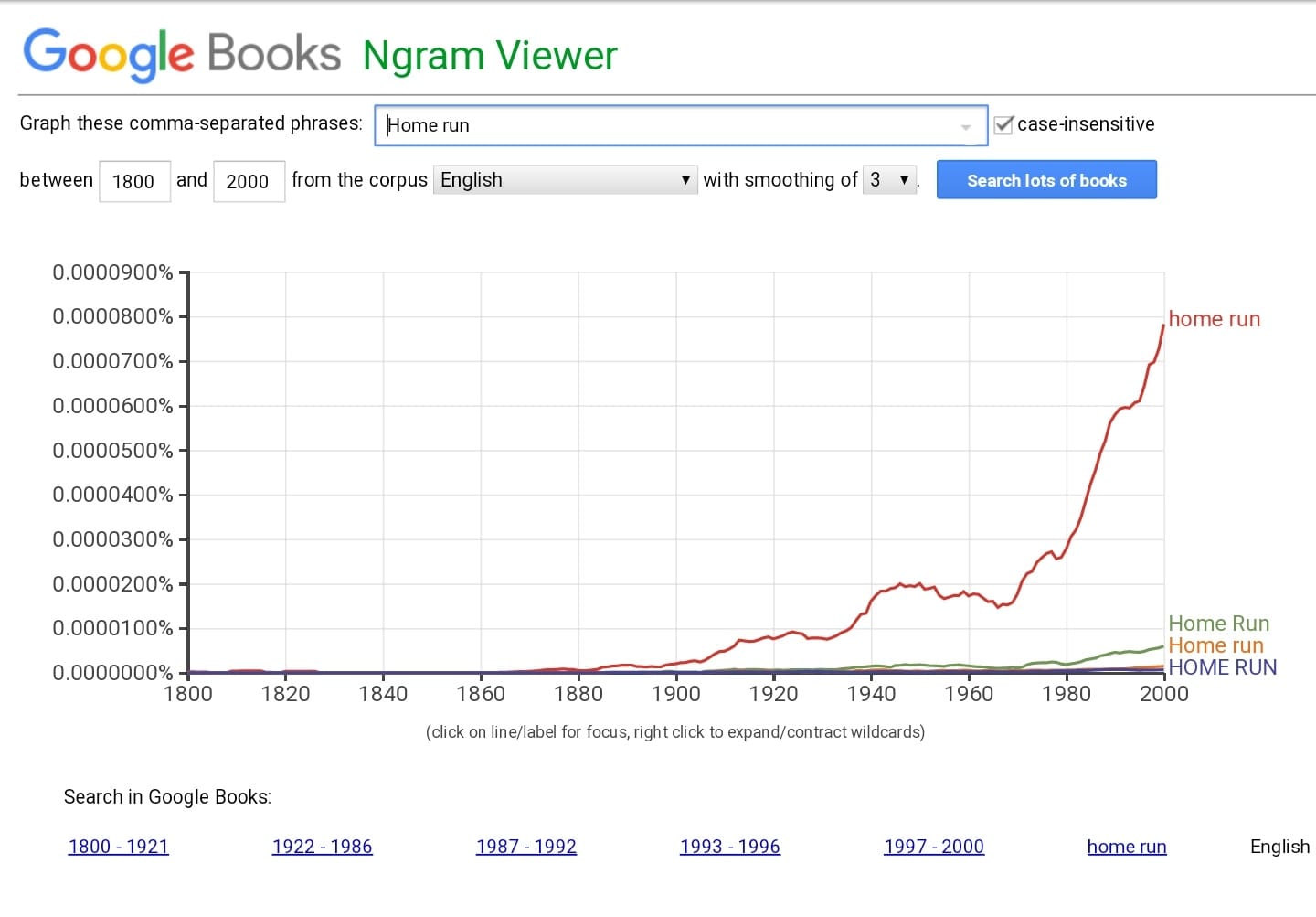
Task: Focus the phrases text field containing Home run
Action: pyautogui.click(x=681, y=126)
